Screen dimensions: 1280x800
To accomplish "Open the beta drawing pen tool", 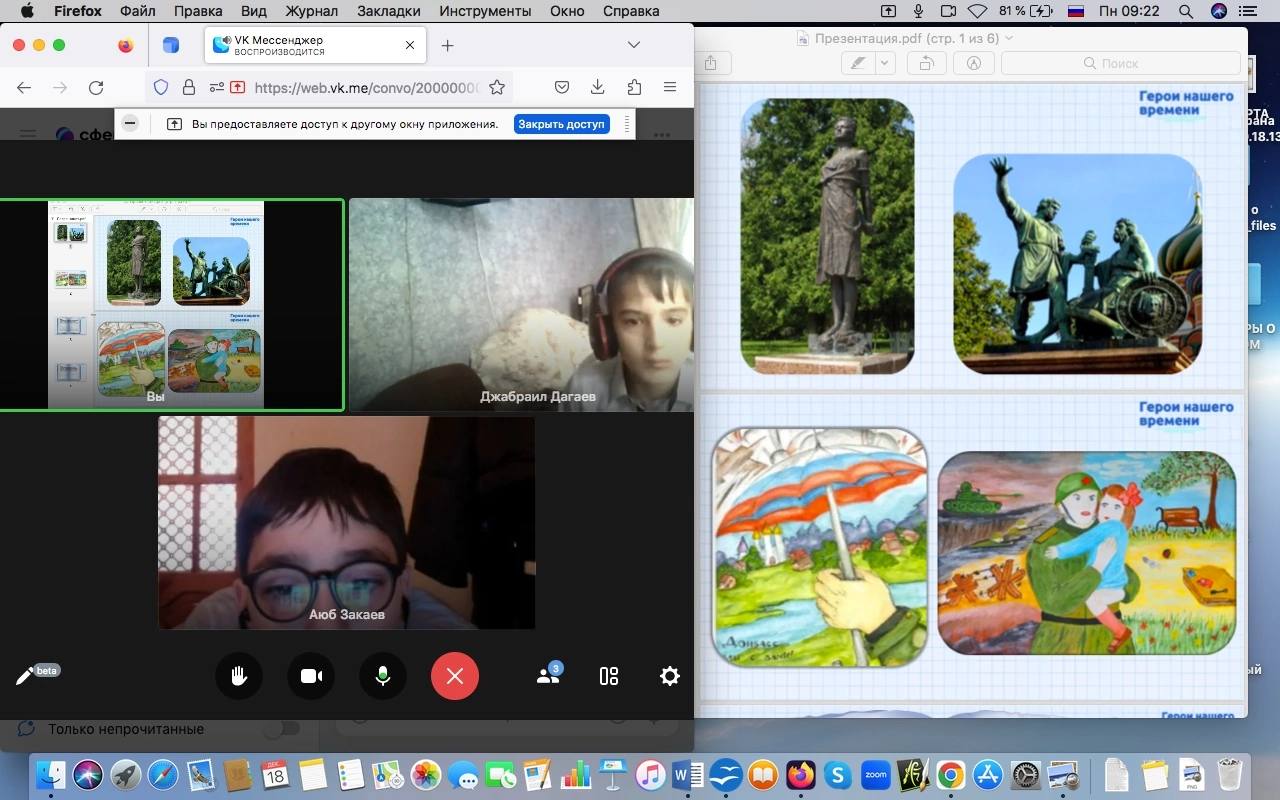I will pyautogui.click(x=26, y=677).
